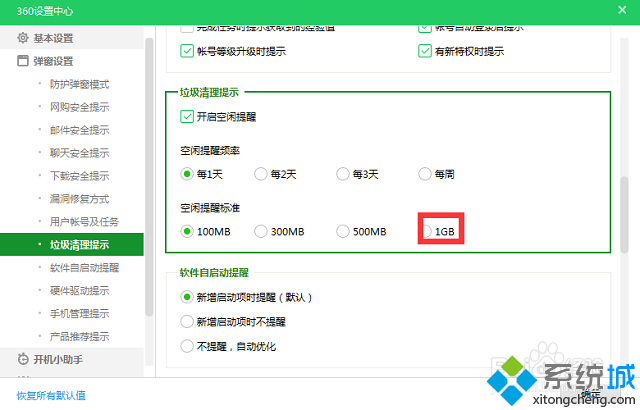This screenshot has width=640, height=410.
Task: Toggle the 有新特权时提示 checkbox
Action: pyautogui.click(x=426, y=51)
